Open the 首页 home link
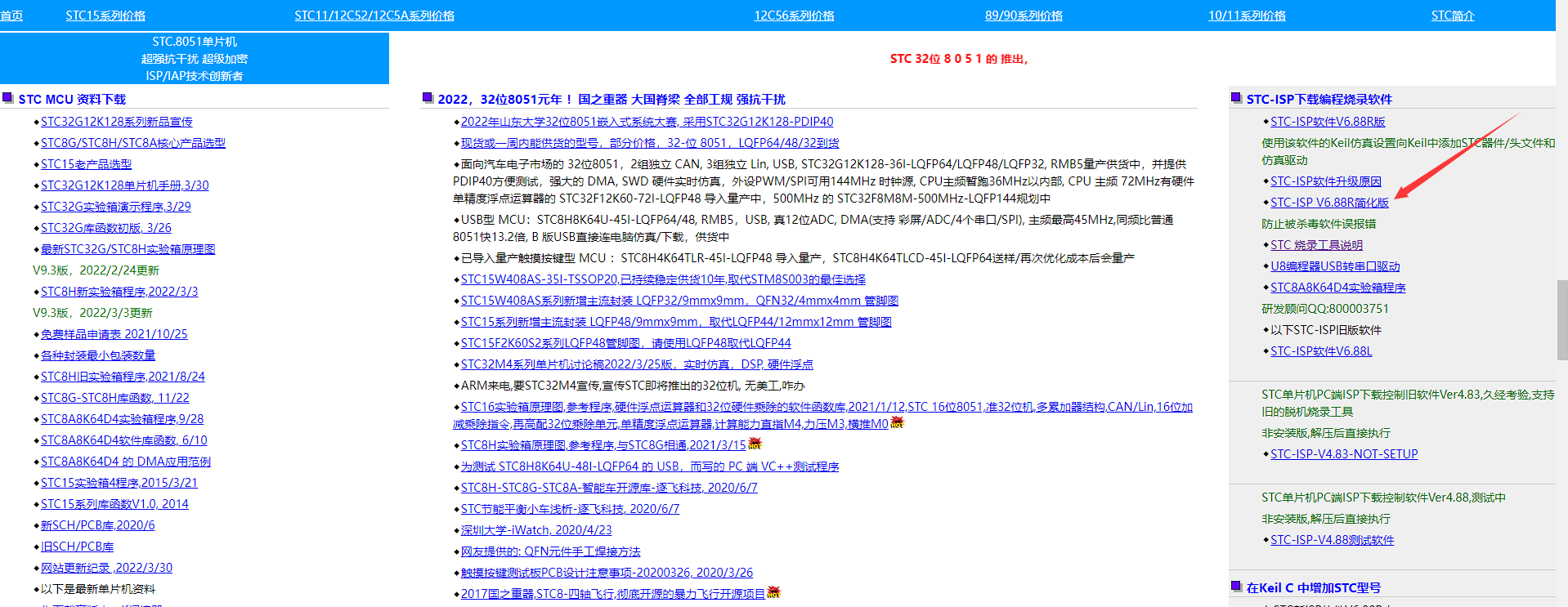This screenshot has width=1568, height=607. click(11, 16)
